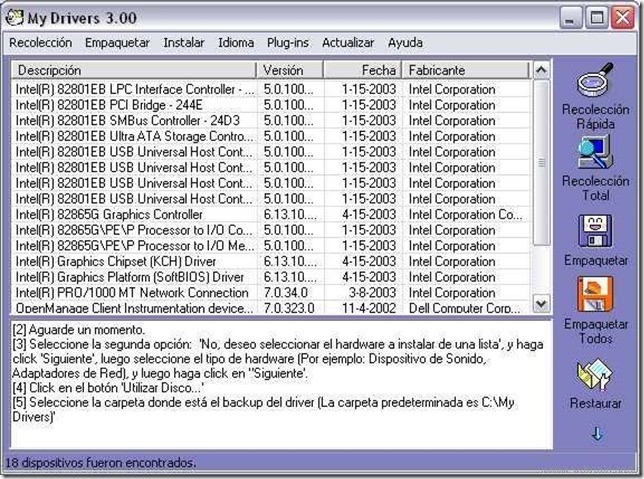Click the version cell 7.0.323.0
Image resolution: width=644 pixels, height=479 pixels.
point(289,308)
